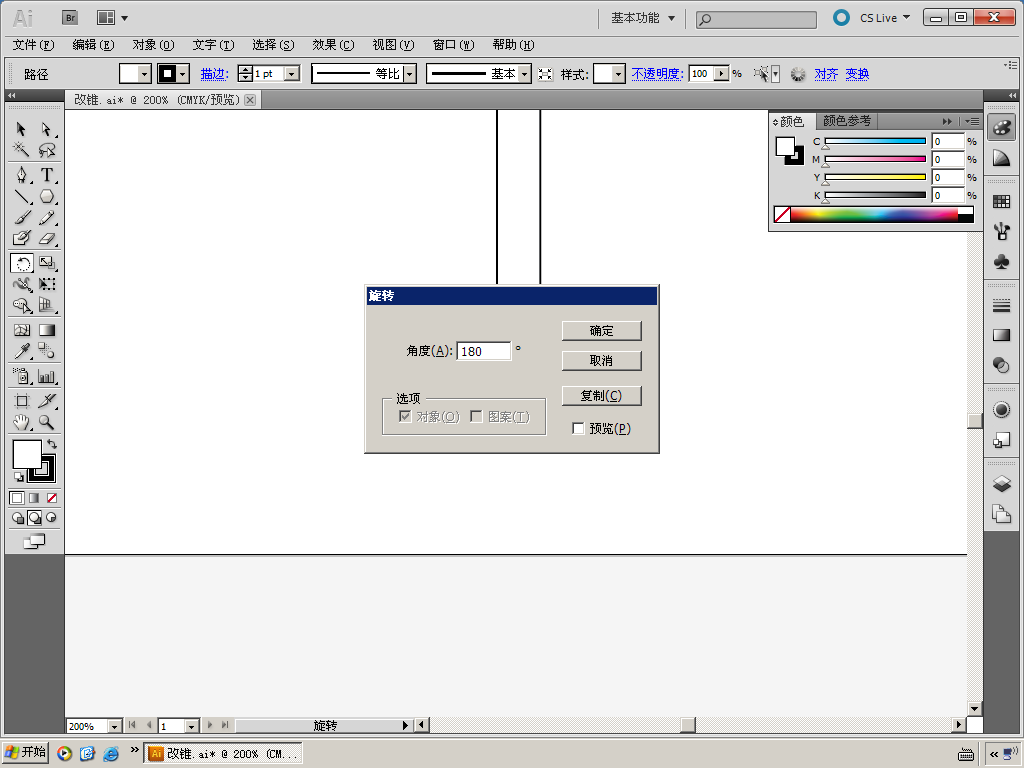Screen dimensions: 1024x768
Task: Select the Pencil tool
Action: click(46, 217)
